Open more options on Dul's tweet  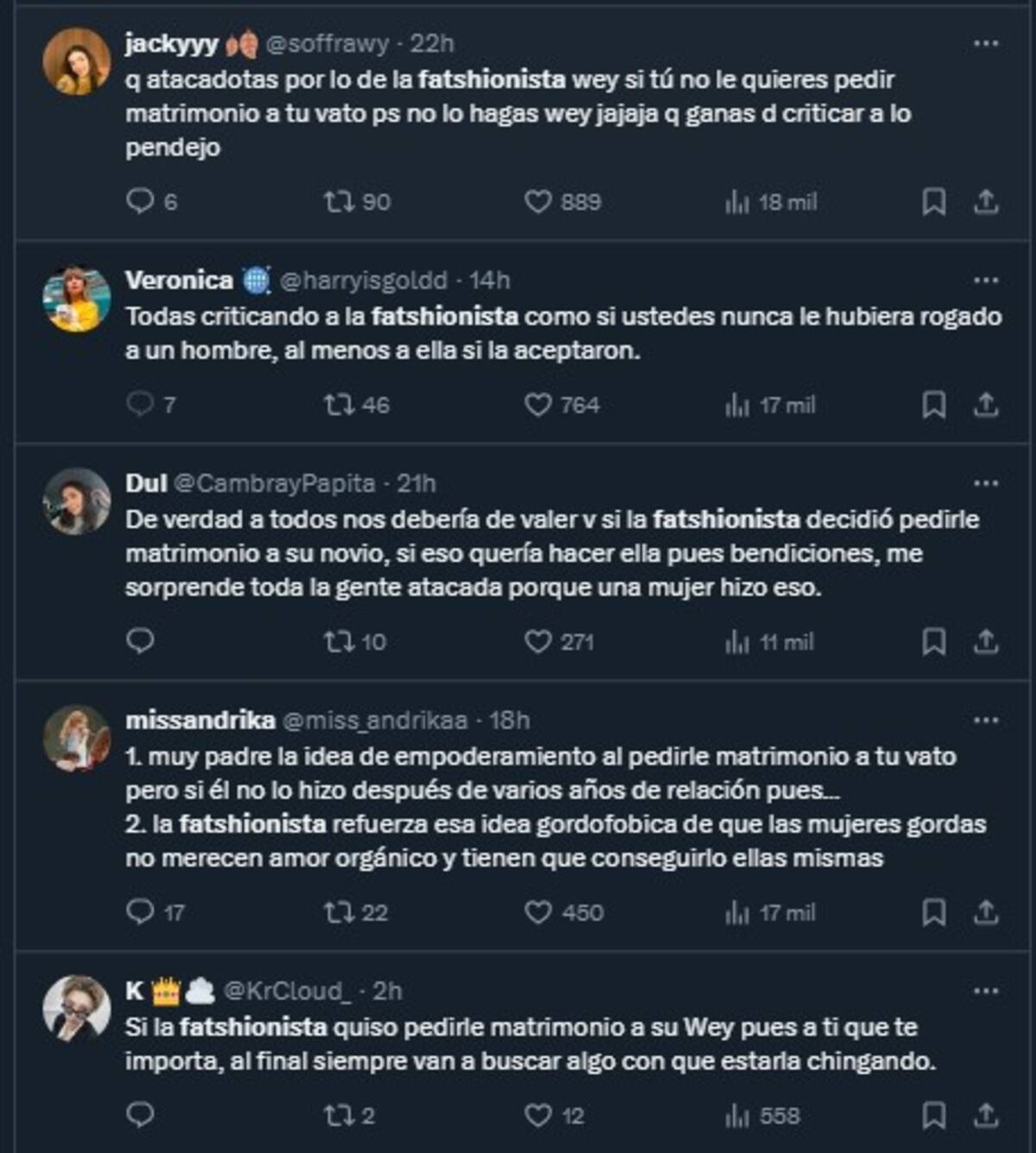(985, 483)
